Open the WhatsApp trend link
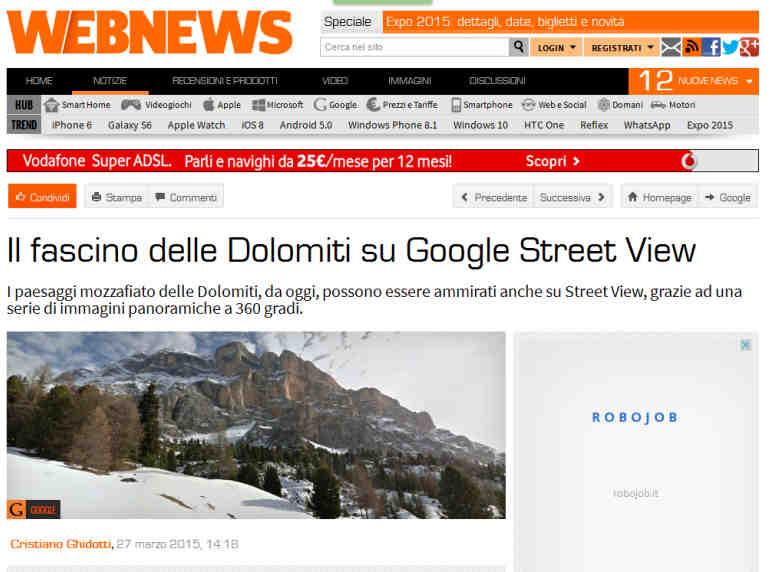The width and height of the screenshot is (780, 572). click(647, 125)
